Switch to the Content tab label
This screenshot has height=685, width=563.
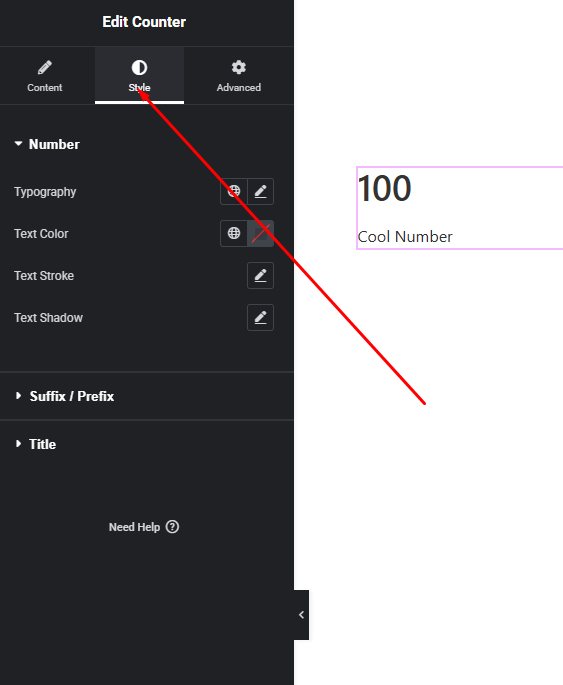45,87
